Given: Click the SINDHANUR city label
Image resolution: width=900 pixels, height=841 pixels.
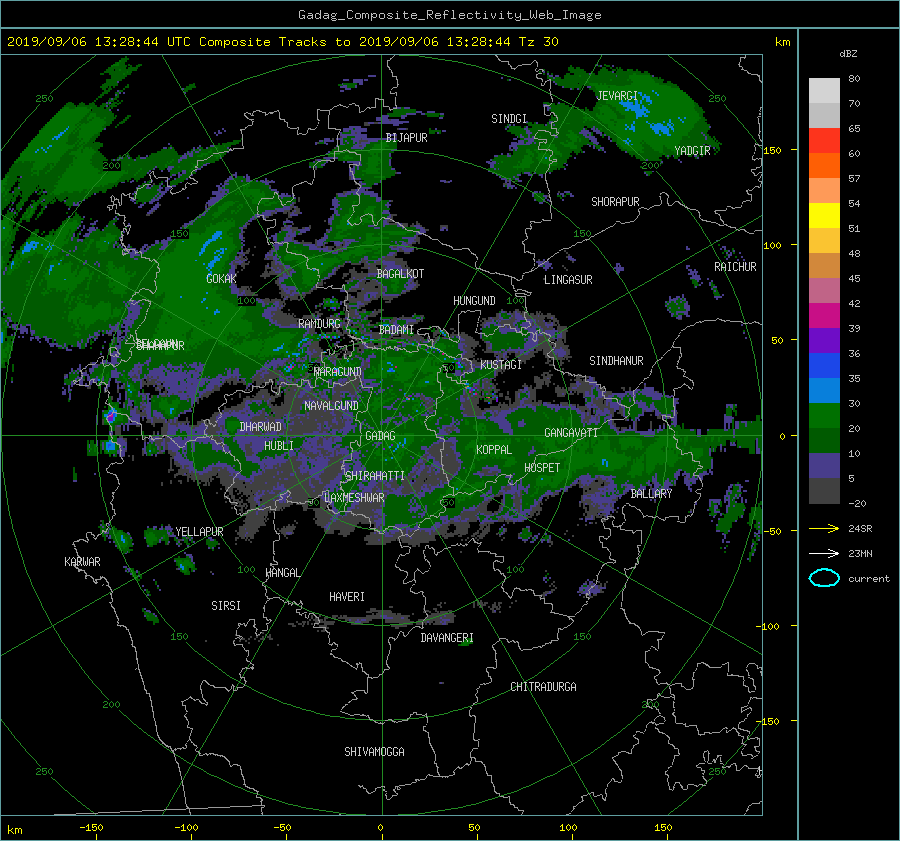Looking at the screenshot, I should click(616, 361).
